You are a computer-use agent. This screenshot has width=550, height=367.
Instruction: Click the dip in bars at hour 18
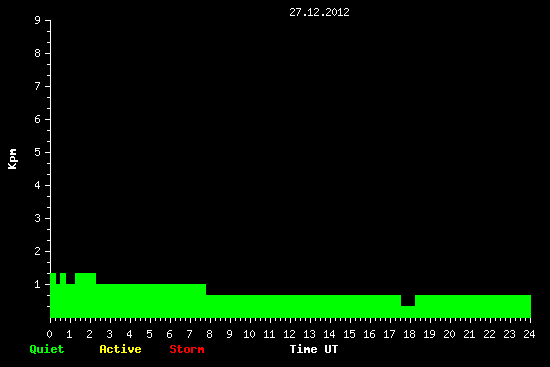pos(408,301)
